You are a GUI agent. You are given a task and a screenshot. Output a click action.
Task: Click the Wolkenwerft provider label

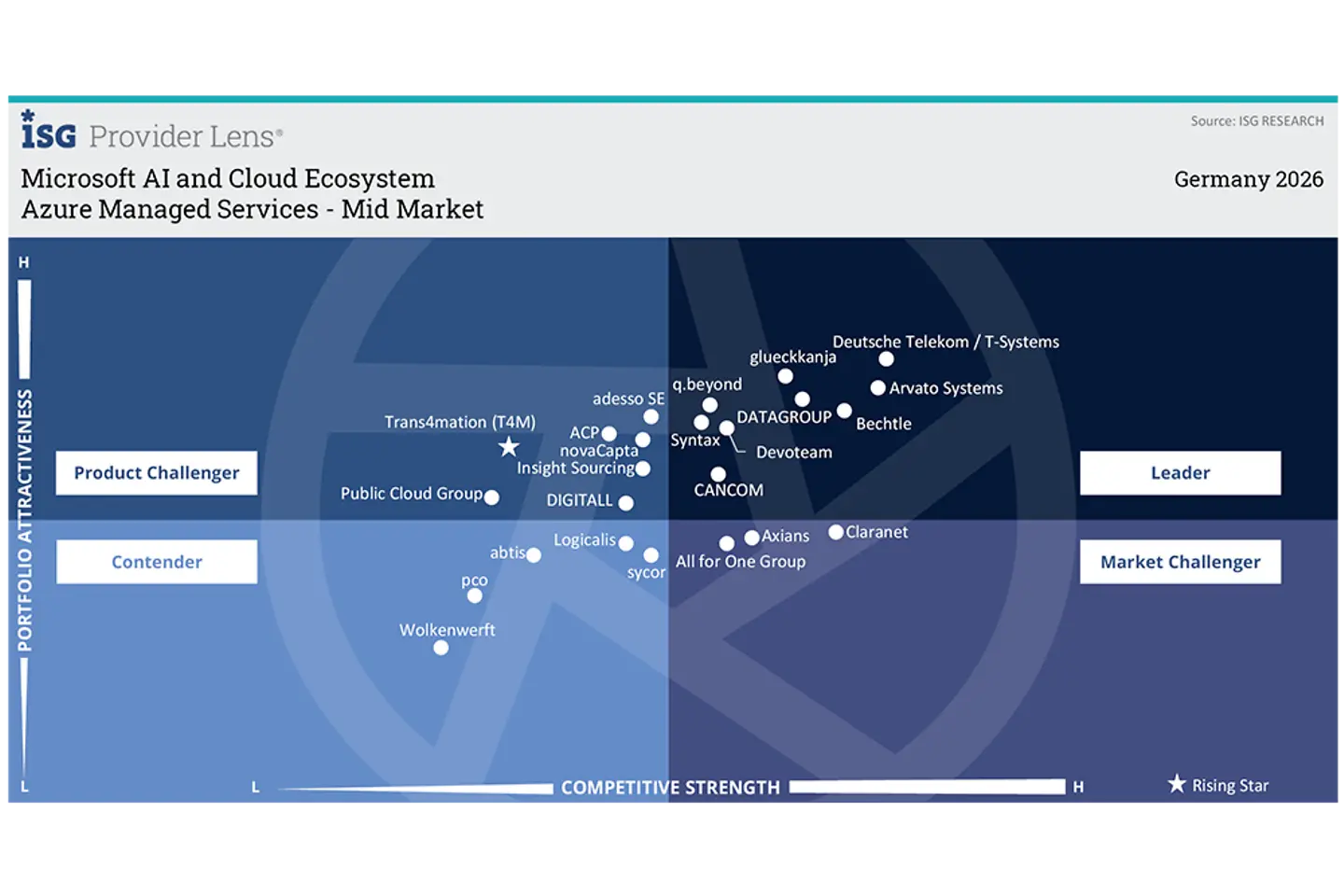click(x=447, y=630)
